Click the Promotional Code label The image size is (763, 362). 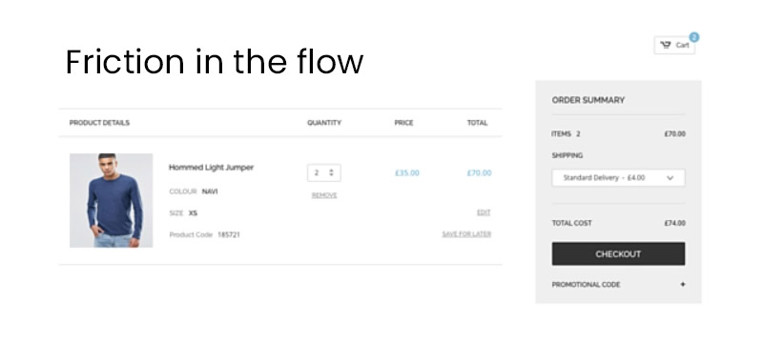pyautogui.click(x=586, y=285)
